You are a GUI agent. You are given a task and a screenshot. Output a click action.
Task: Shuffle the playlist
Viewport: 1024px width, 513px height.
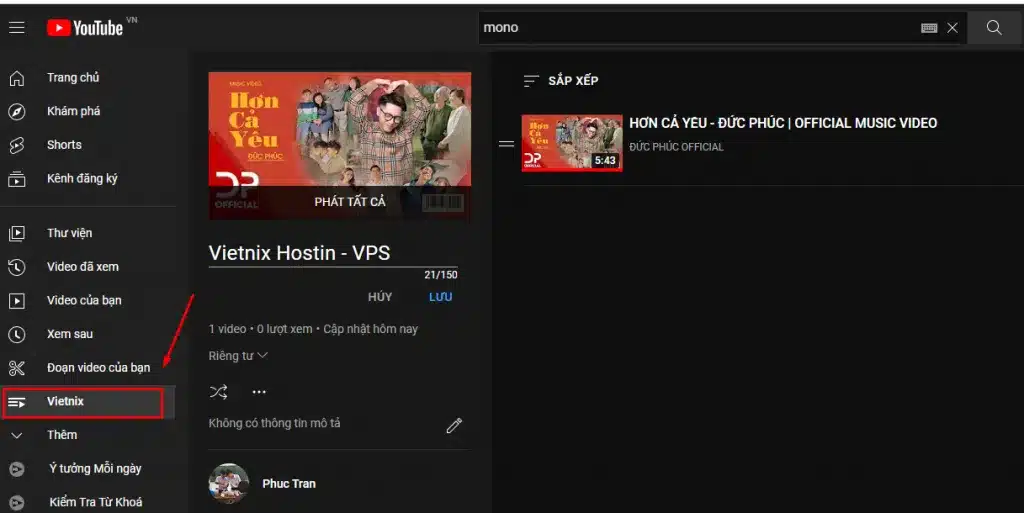pyautogui.click(x=219, y=392)
